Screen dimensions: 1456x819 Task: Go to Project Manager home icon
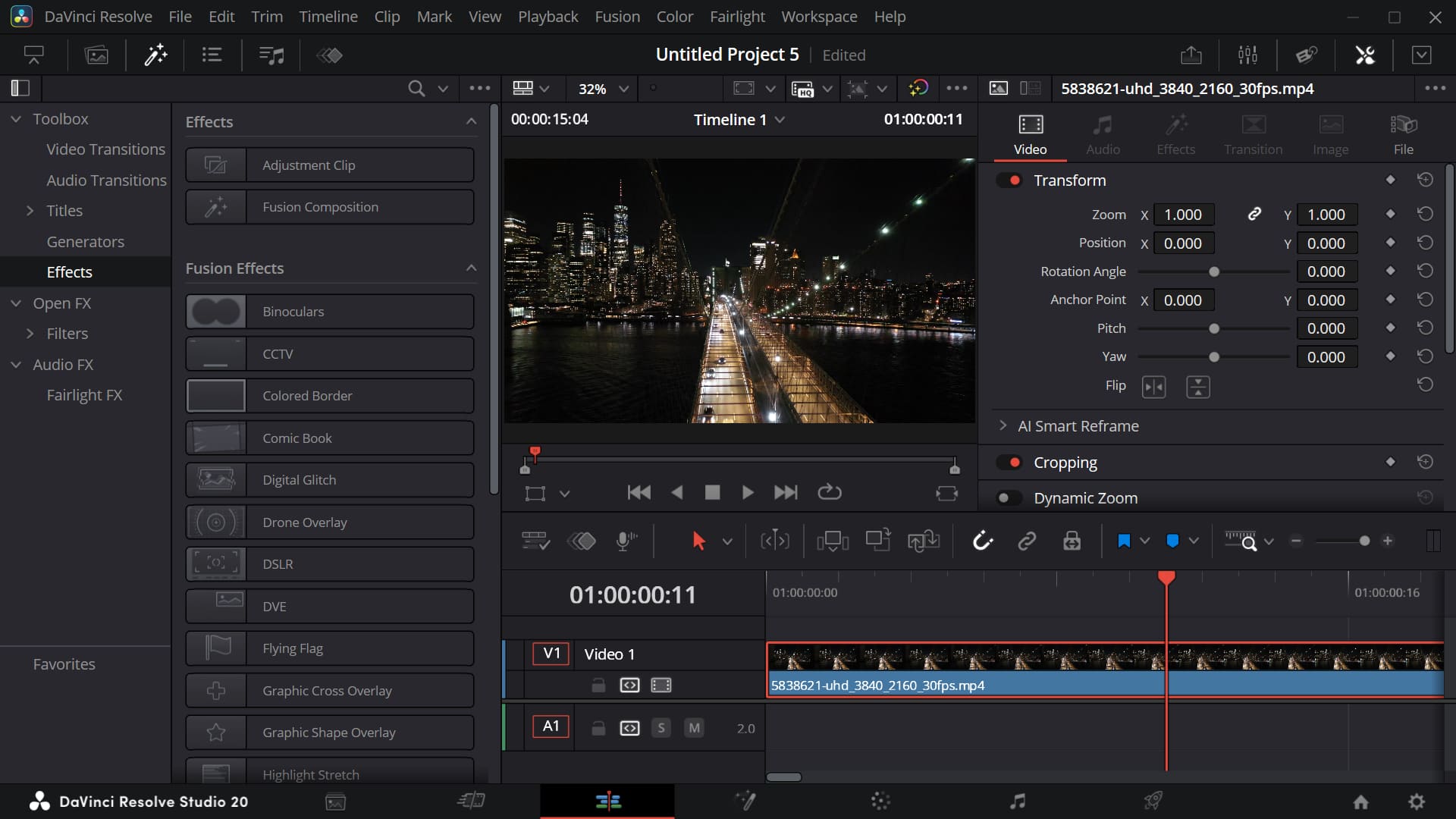pyautogui.click(x=1361, y=802)
